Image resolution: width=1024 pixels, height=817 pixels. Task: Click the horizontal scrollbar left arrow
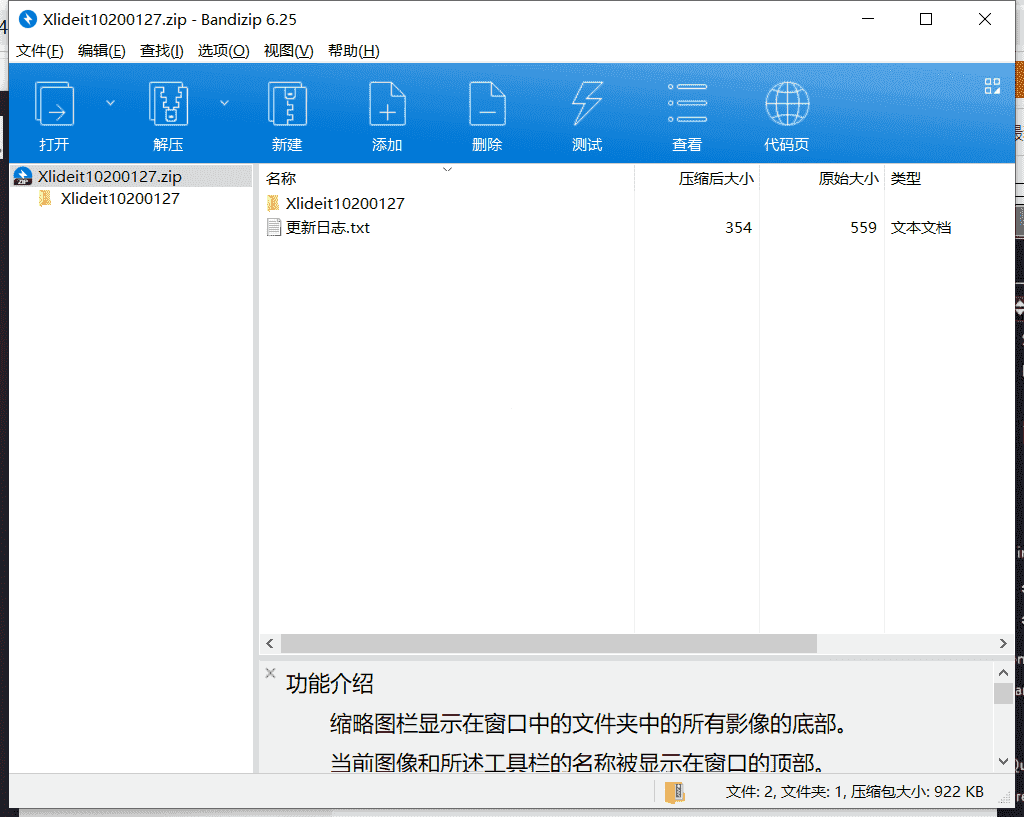270,643
